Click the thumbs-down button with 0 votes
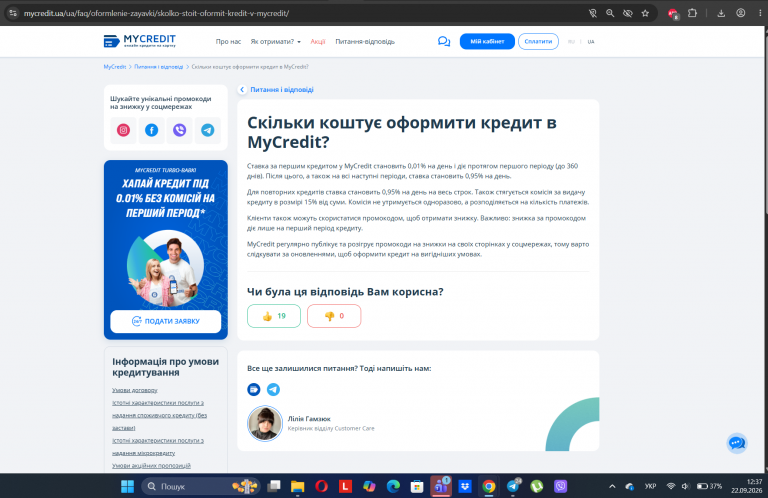The height and width of the screenshot is (498, 768). click(334, 316)
